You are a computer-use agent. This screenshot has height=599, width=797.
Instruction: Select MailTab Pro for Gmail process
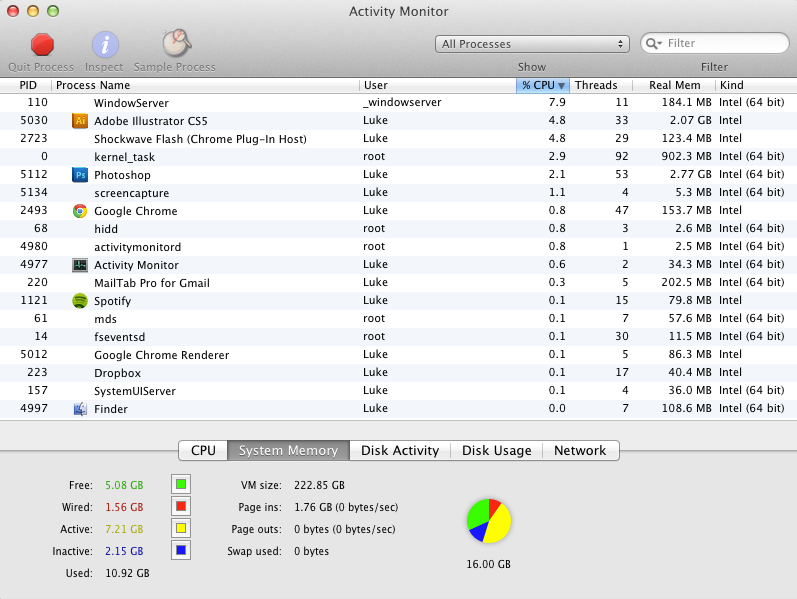pos(398,282)
